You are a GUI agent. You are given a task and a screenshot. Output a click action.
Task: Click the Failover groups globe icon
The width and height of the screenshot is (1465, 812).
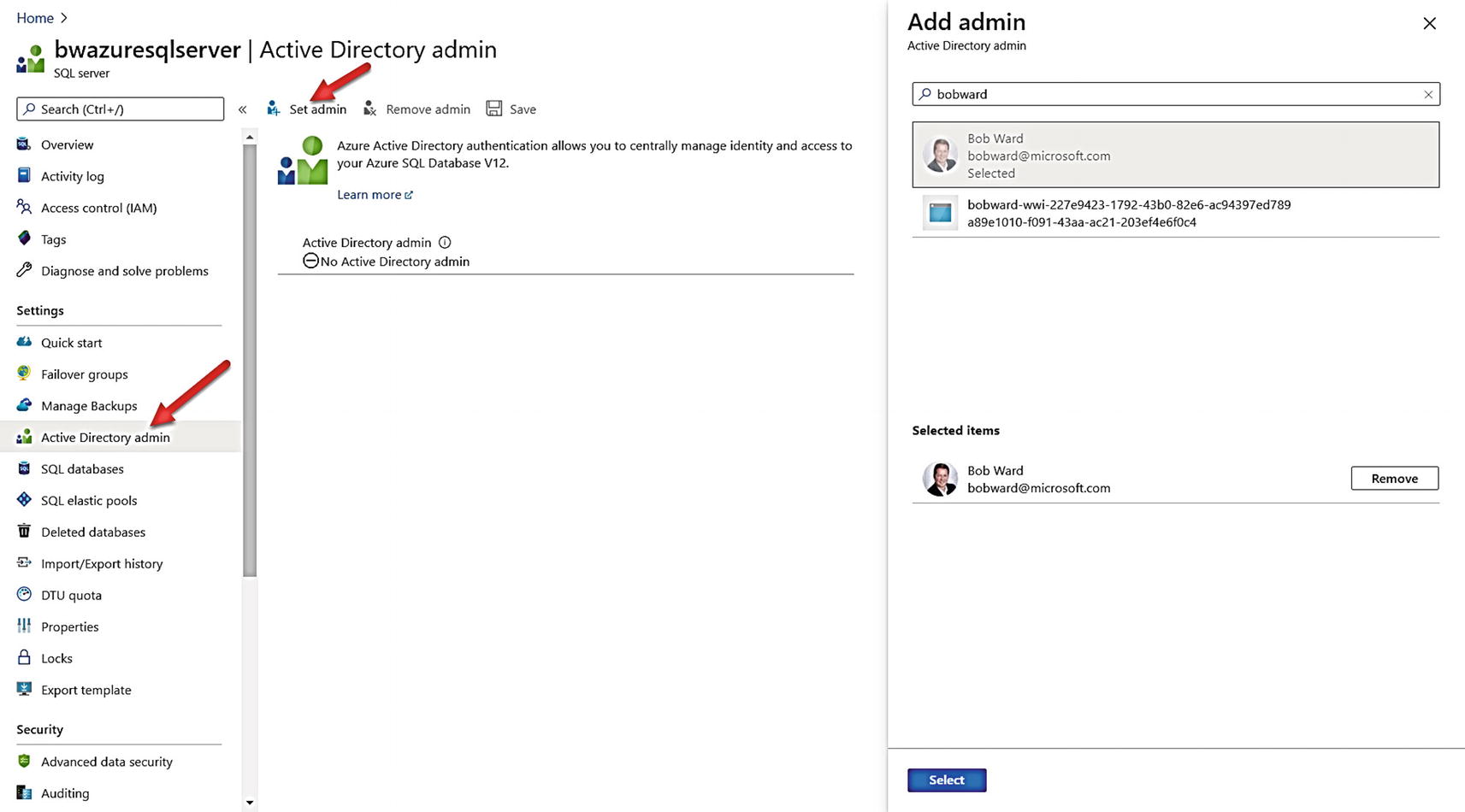pyautogui.click(x=24, y=374)
